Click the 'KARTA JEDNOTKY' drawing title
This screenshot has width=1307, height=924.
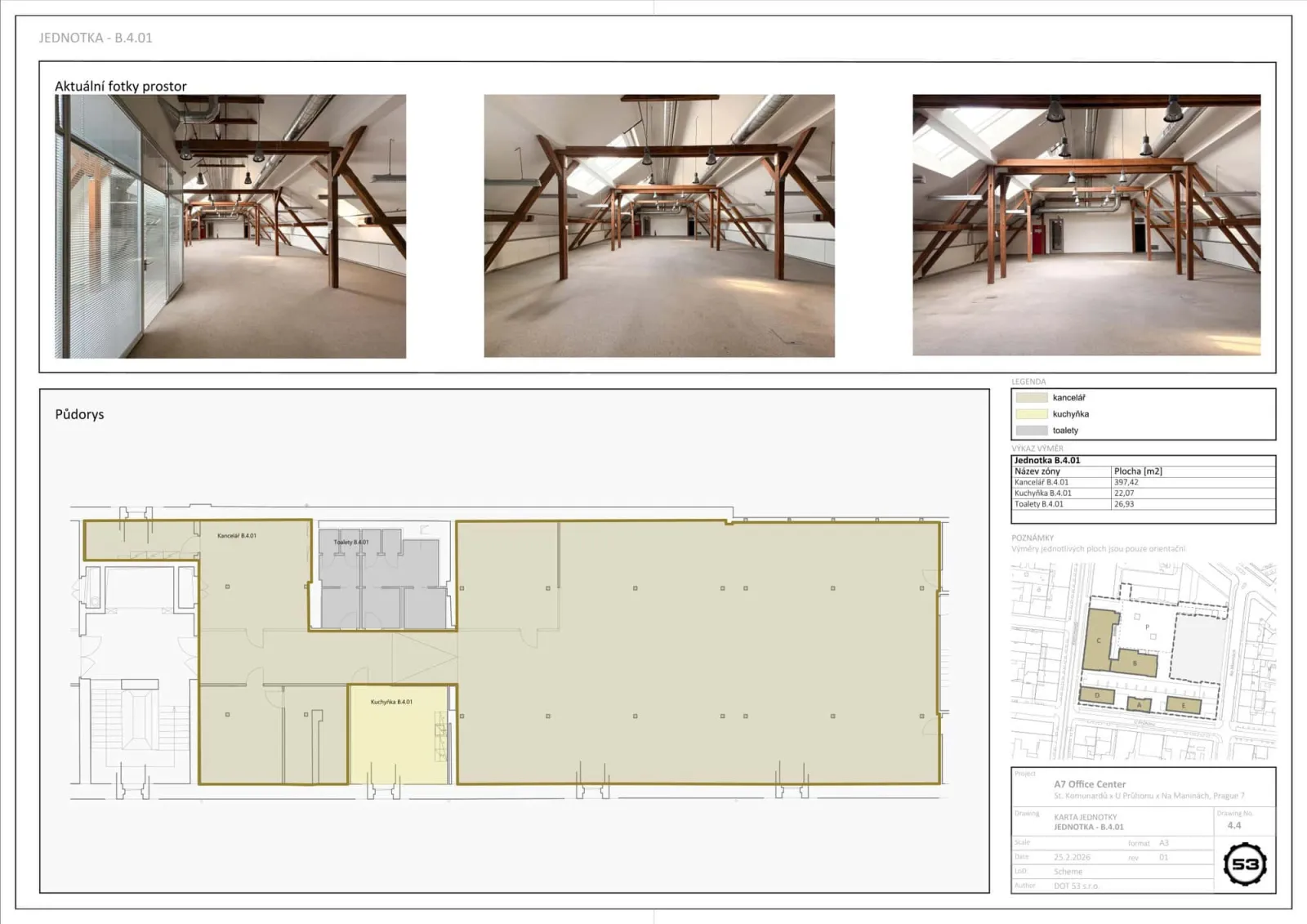[x=1086, y=817]
